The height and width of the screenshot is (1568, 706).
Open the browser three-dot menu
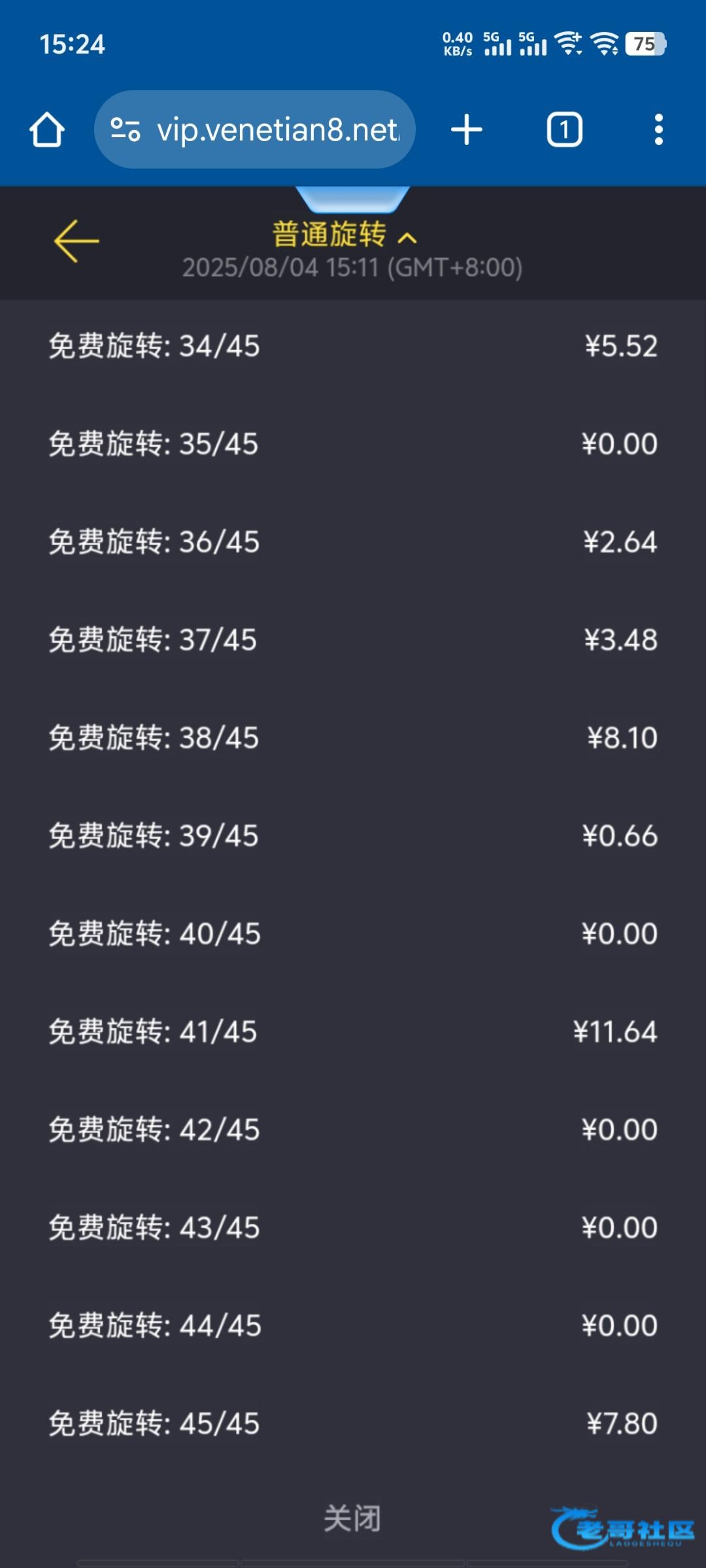click(x=658, y=129)
